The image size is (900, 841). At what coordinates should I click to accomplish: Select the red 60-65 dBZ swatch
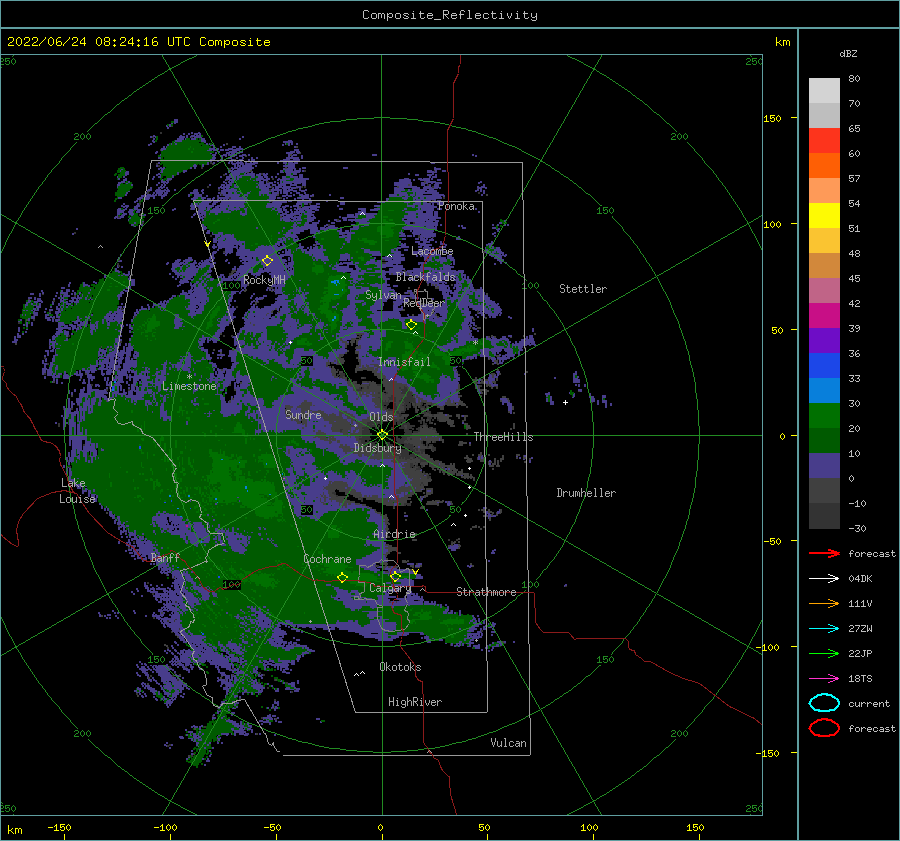pos(824,141)
